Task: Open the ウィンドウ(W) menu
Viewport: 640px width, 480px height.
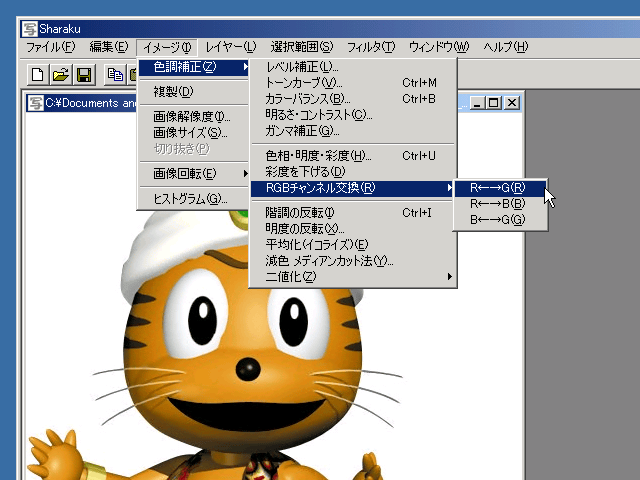Action: pyautogui.click(x=439, y=47)
